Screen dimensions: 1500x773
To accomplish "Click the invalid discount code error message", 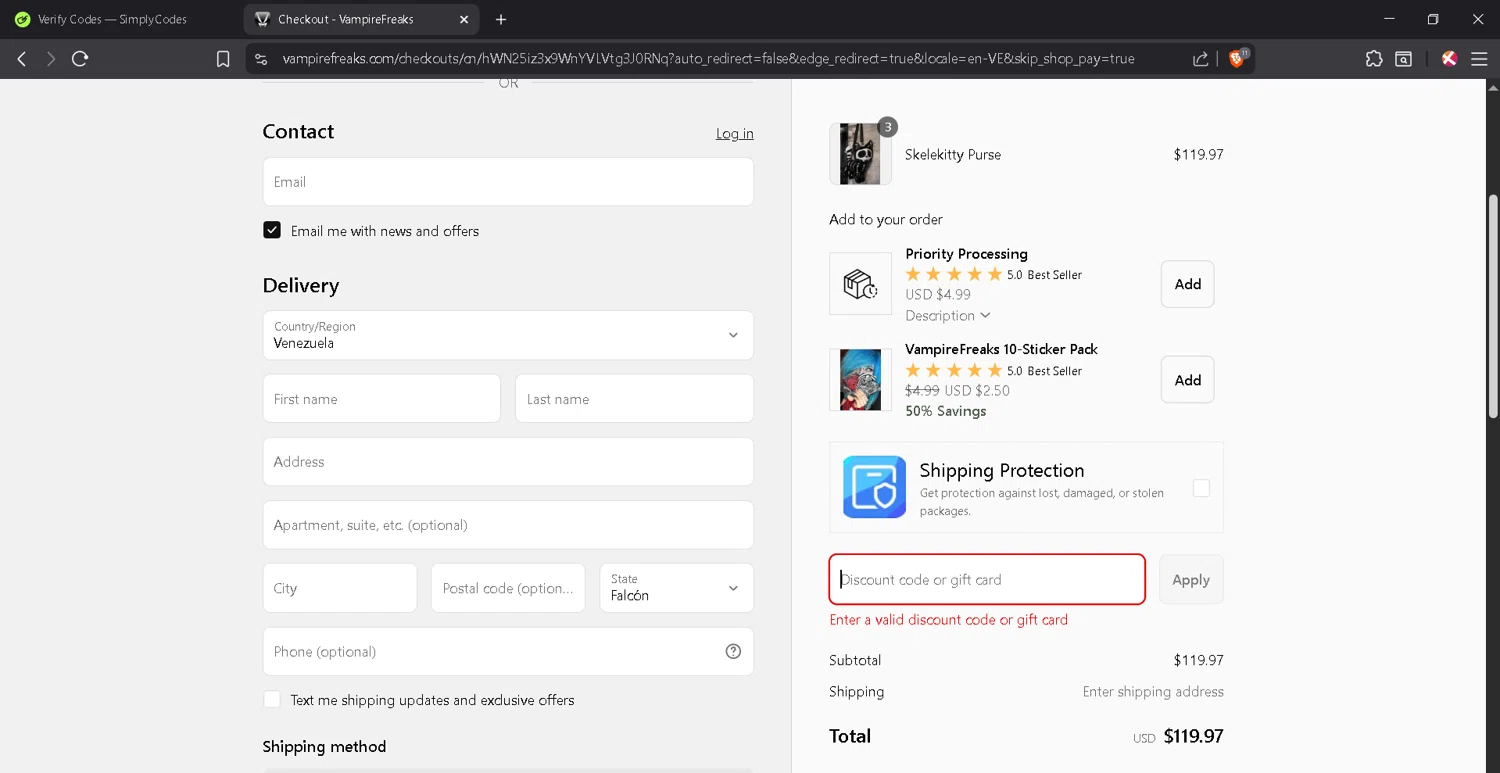I will click(949, 619).
